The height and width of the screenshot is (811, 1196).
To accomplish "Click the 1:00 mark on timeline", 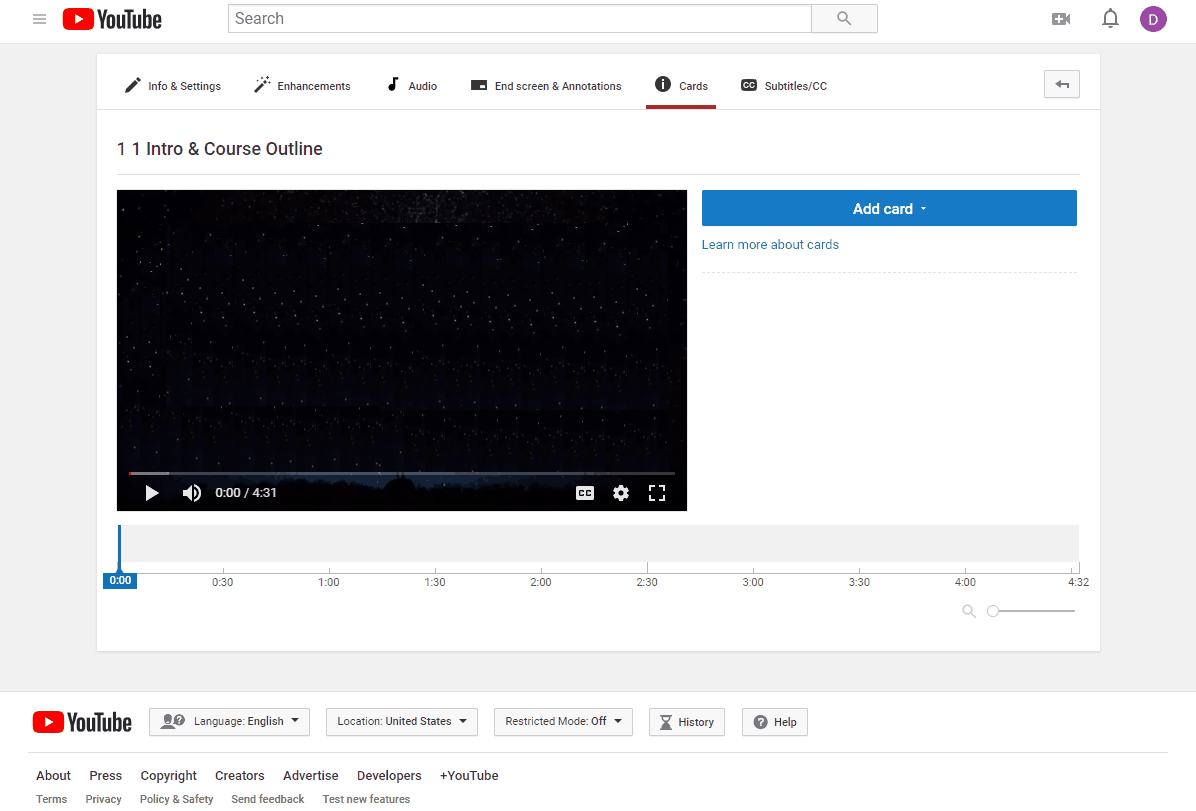I will click(x=329, y=581).
